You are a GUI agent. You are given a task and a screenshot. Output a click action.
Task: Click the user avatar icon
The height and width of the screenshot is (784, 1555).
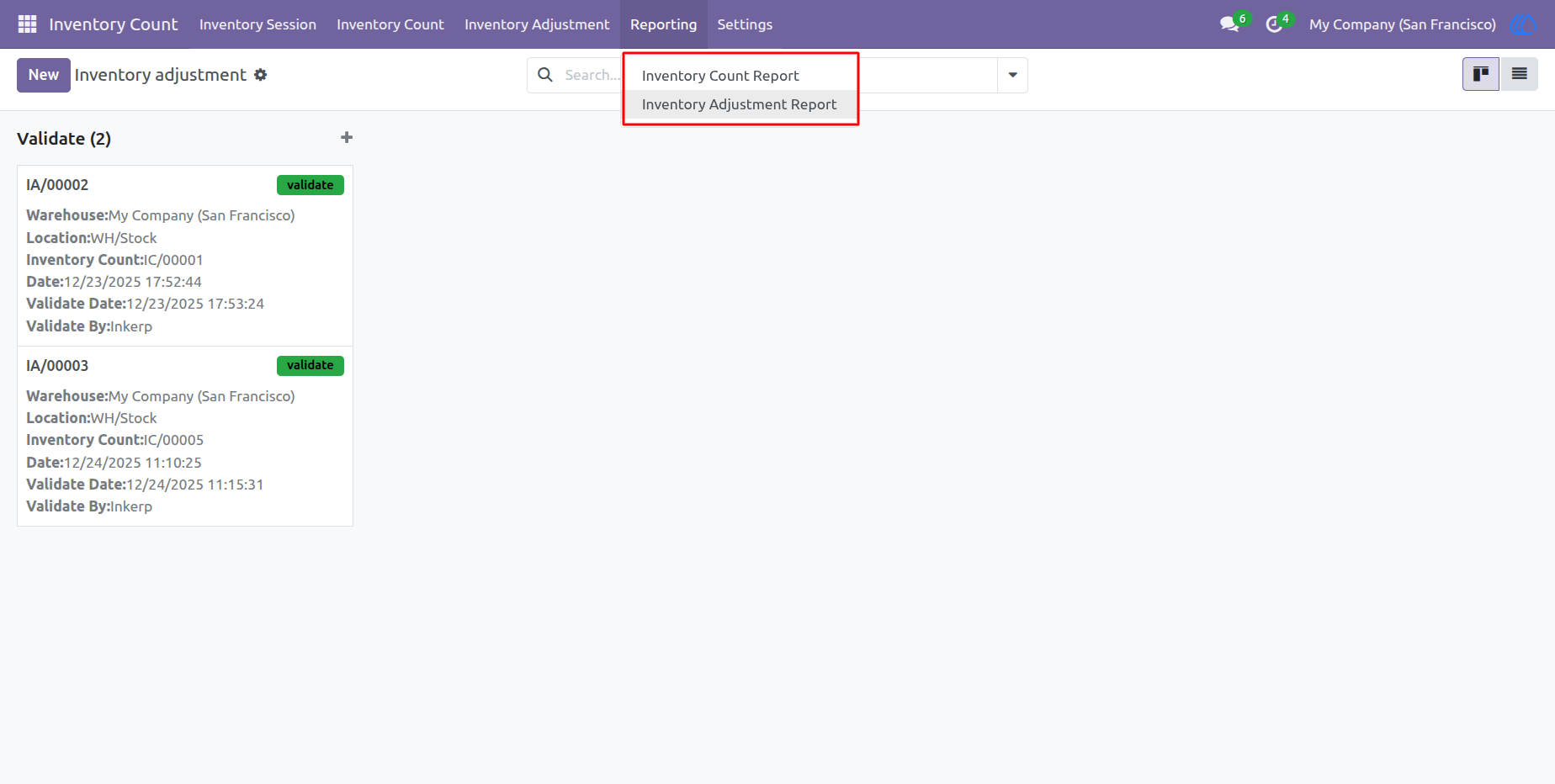tap(1523, 24)
